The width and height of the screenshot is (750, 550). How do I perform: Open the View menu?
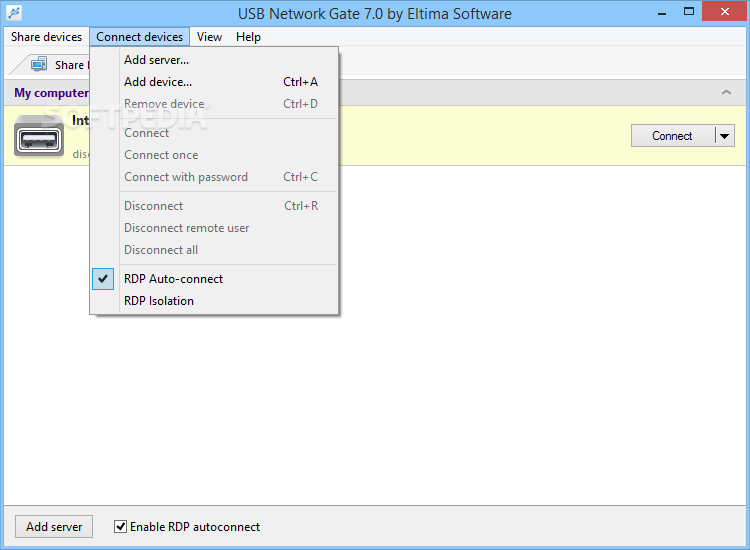pyautogui.click(x=209, y=37)
